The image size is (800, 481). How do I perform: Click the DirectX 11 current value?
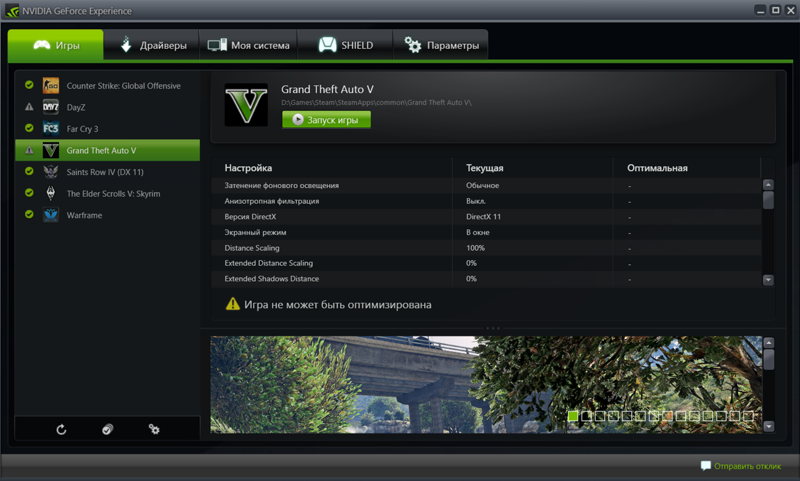tap(483, 216)
